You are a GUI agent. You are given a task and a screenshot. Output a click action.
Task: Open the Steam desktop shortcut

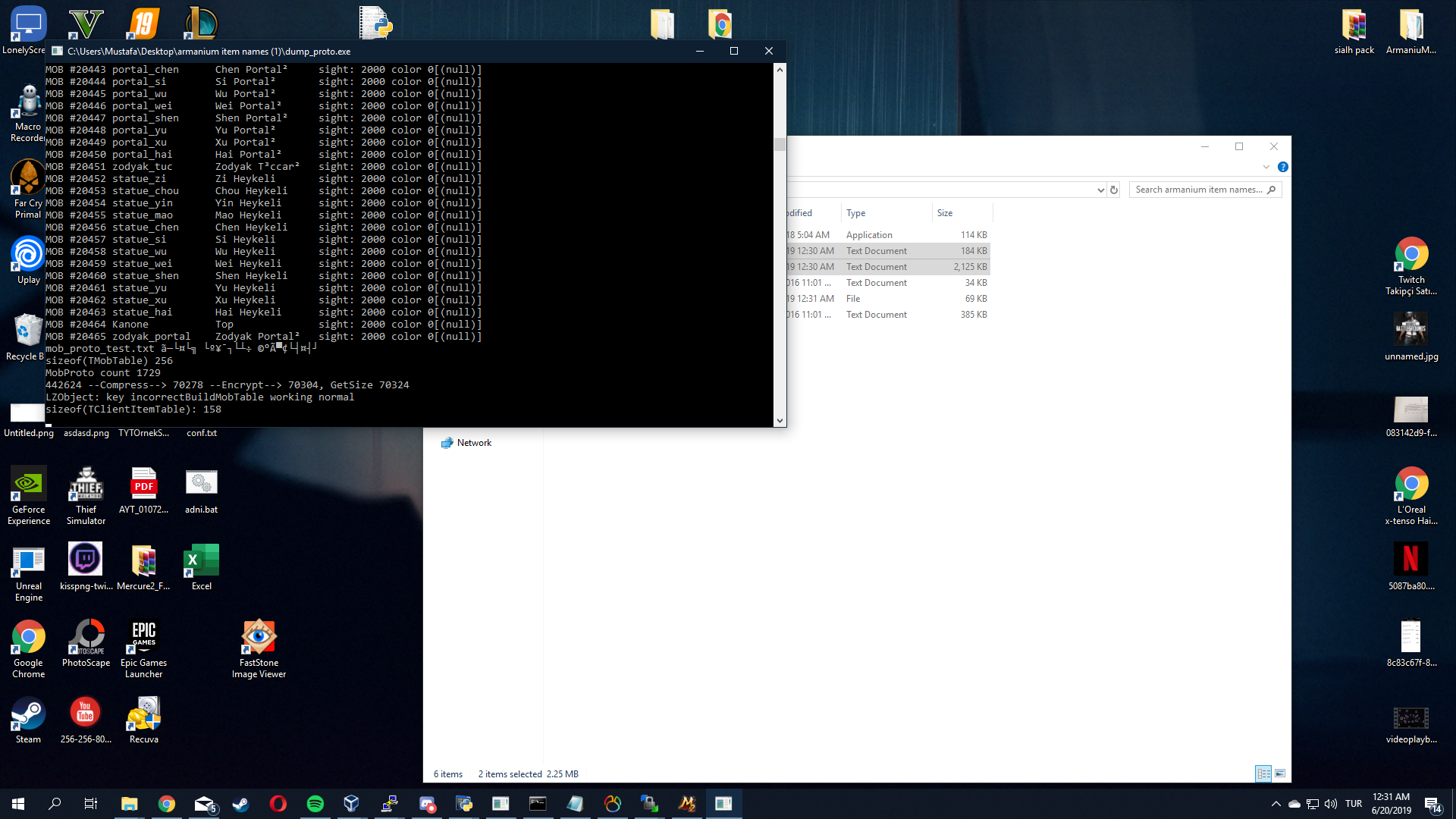(28, 720)
